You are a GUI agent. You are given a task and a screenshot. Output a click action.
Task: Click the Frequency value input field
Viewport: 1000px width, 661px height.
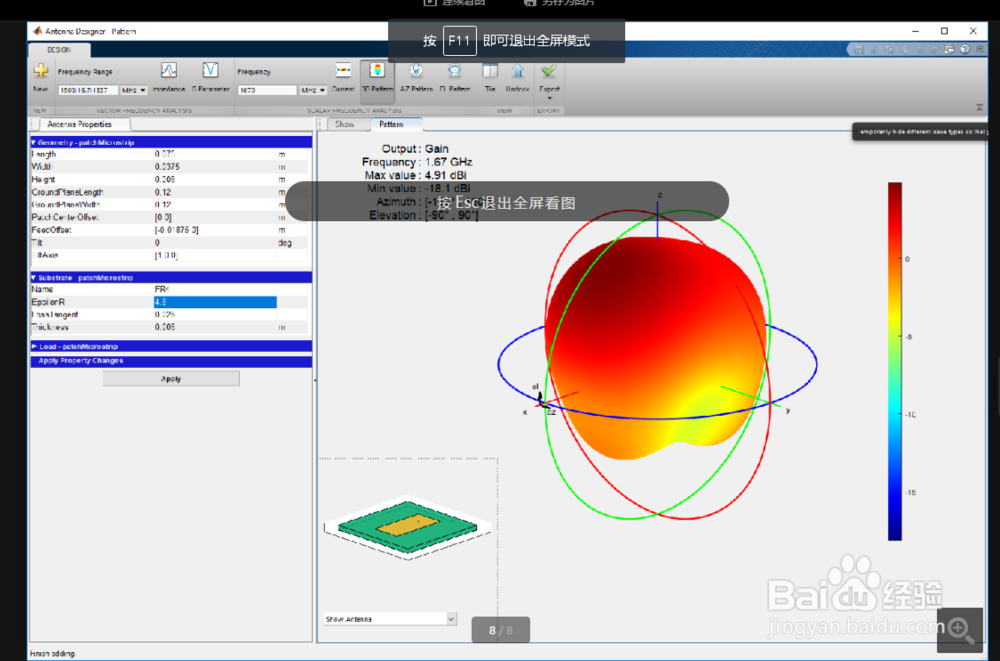[267, 90]
